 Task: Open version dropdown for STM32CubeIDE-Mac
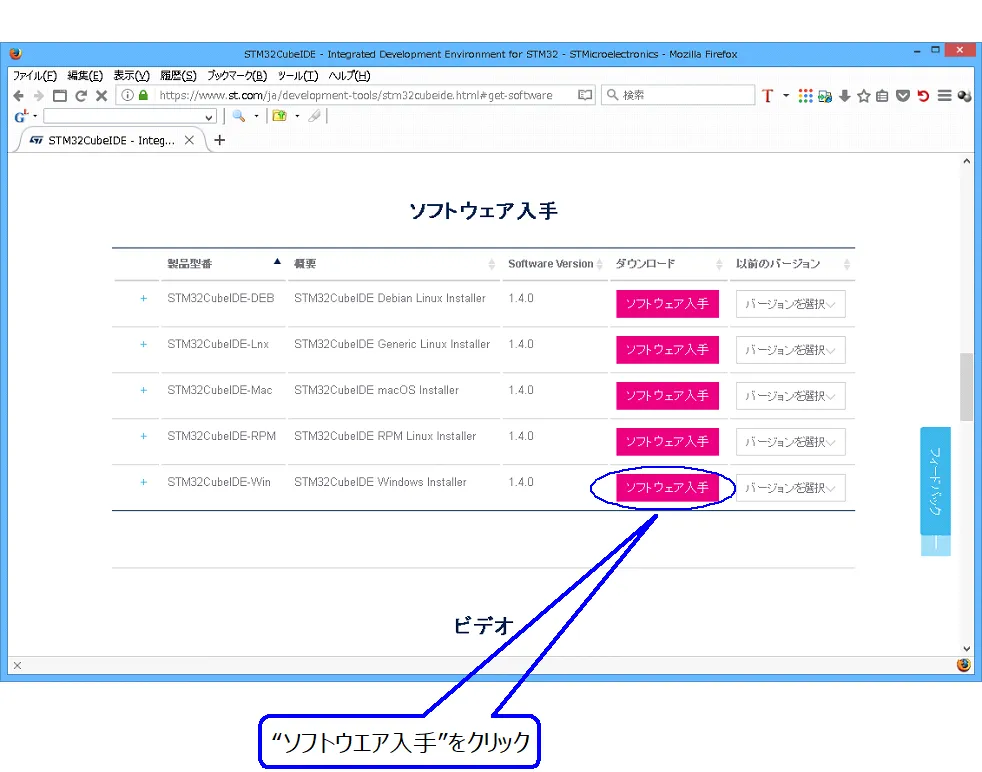[790, 396]
